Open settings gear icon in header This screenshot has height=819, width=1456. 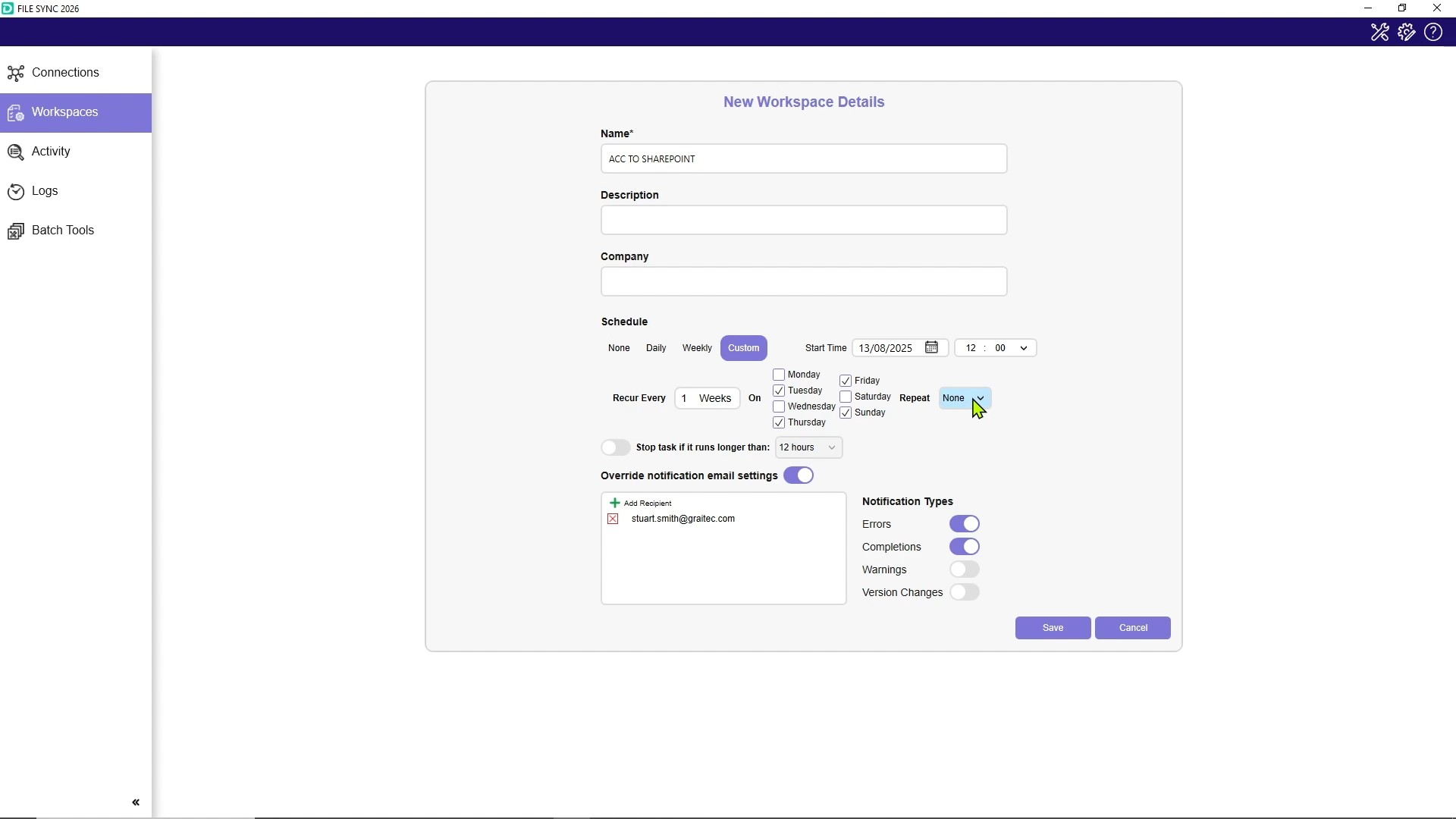point(1407,33)
